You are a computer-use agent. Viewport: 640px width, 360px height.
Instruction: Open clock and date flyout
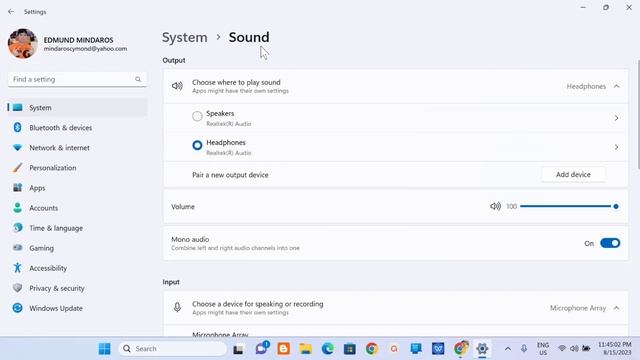[x=615, y=349]
